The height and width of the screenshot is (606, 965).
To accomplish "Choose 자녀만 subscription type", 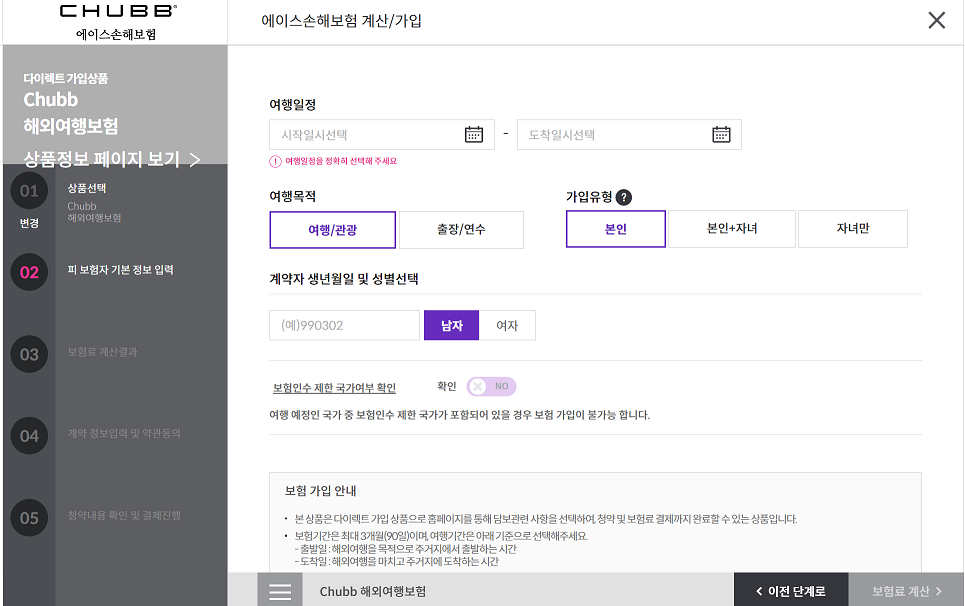I will [853, 229].
